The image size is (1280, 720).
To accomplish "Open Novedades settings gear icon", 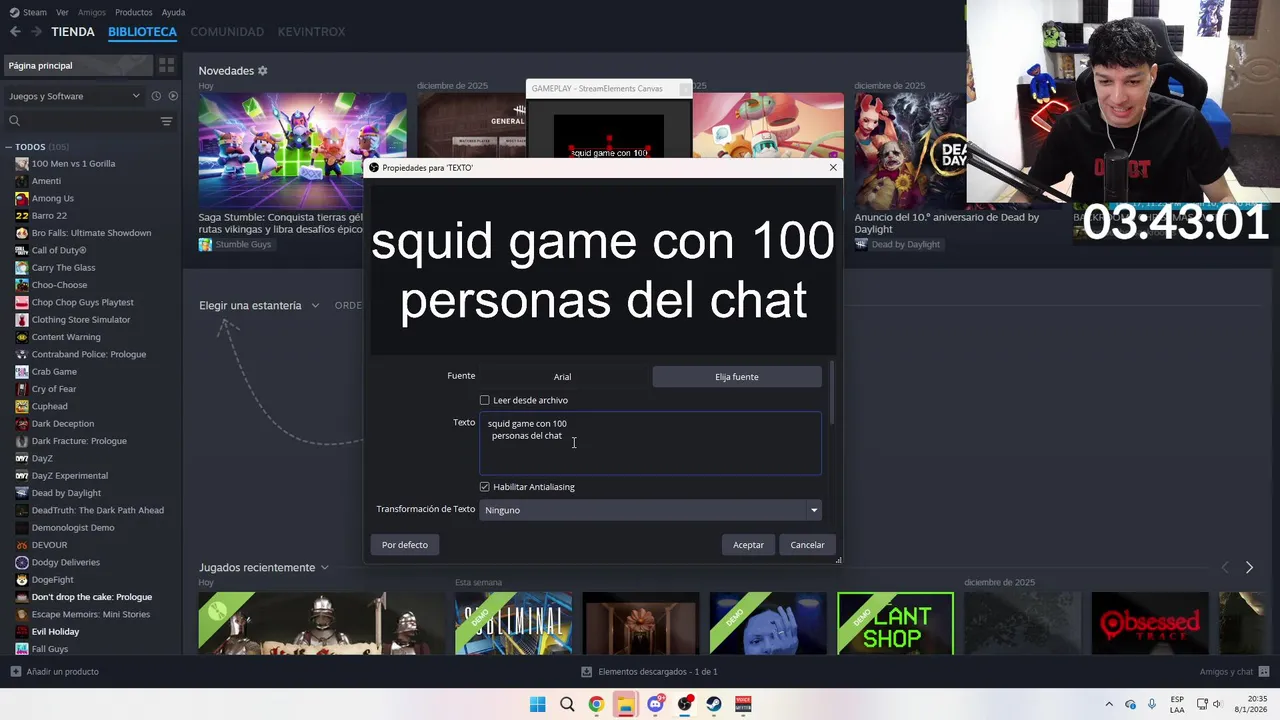I will coord(263,71).
